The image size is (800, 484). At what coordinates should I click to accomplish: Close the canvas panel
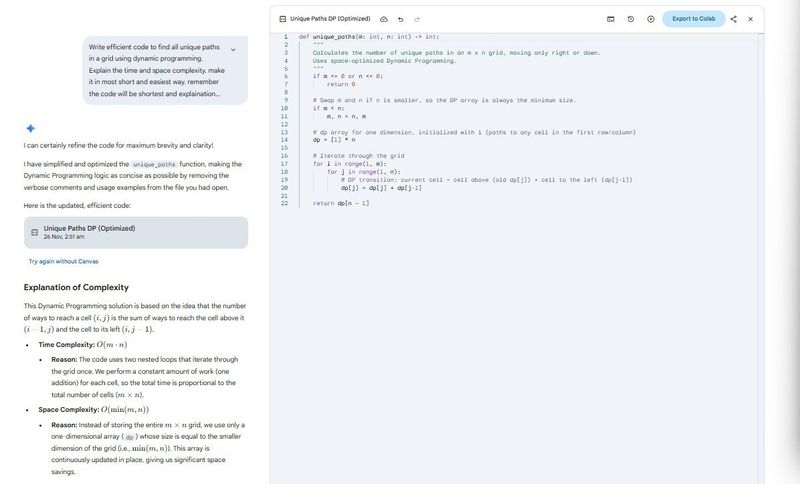click(751, 19)
